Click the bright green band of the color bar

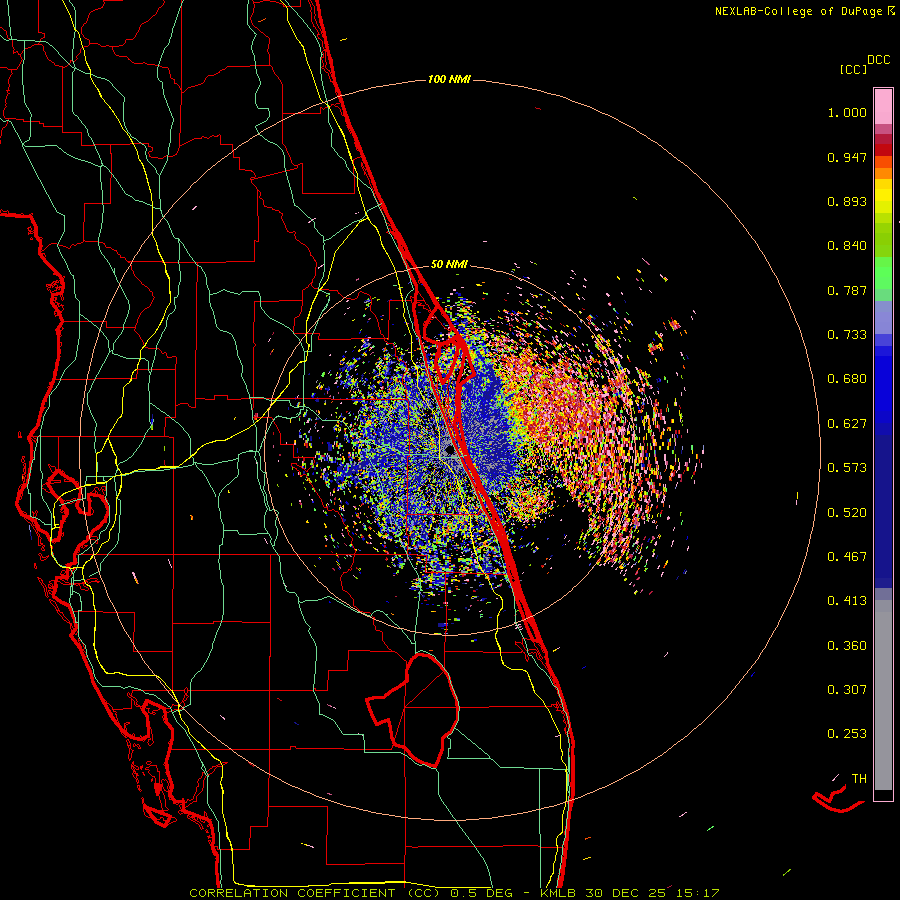pos(883,273)
